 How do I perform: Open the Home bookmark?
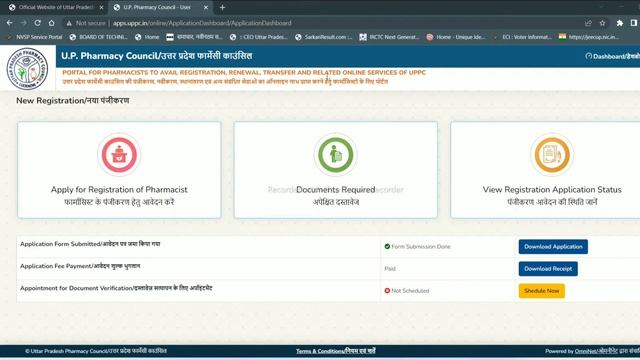pyautogui.click(x=147, y=37)
